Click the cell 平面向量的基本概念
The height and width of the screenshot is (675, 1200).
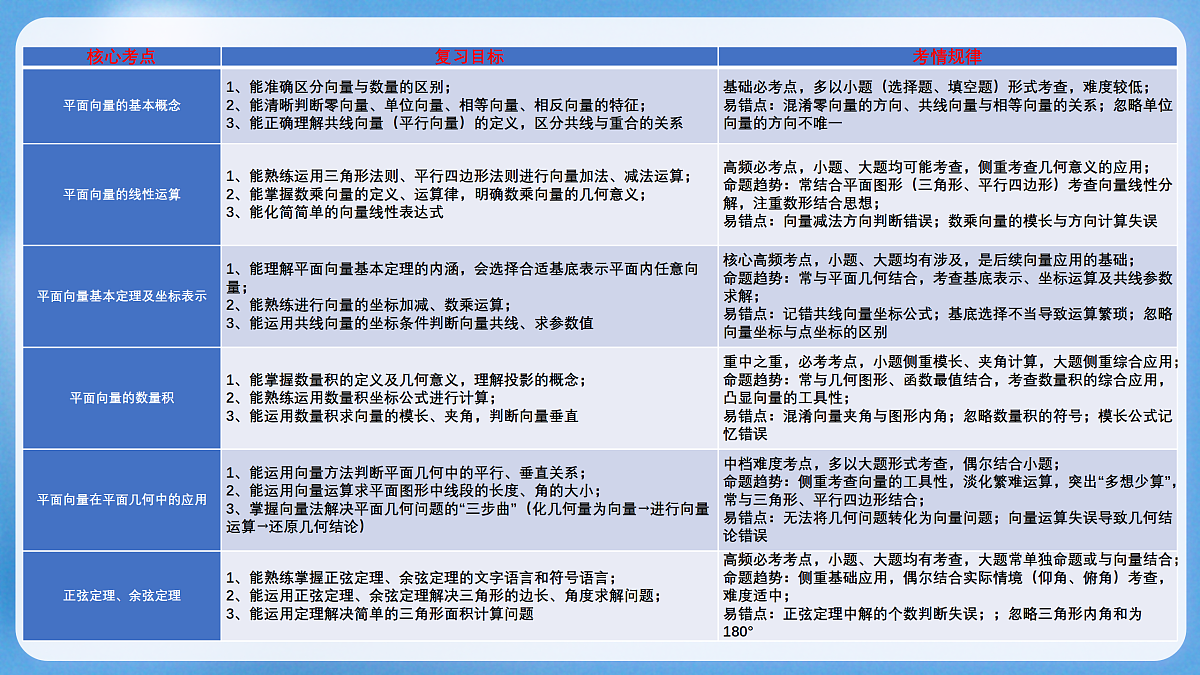(122, 105)
